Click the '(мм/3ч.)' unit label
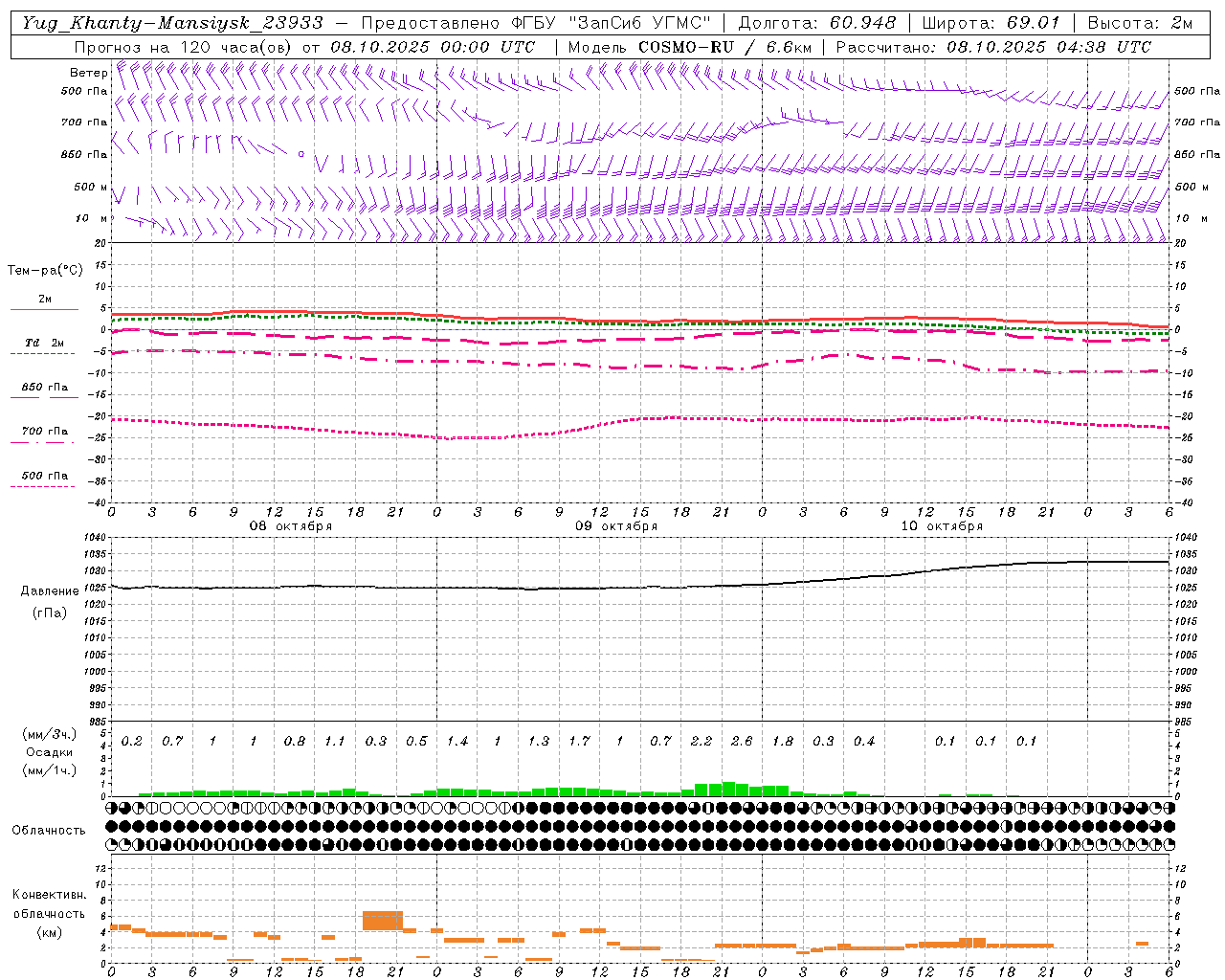This screenshot has width=1225, height=980. click(x=50, y=734)
